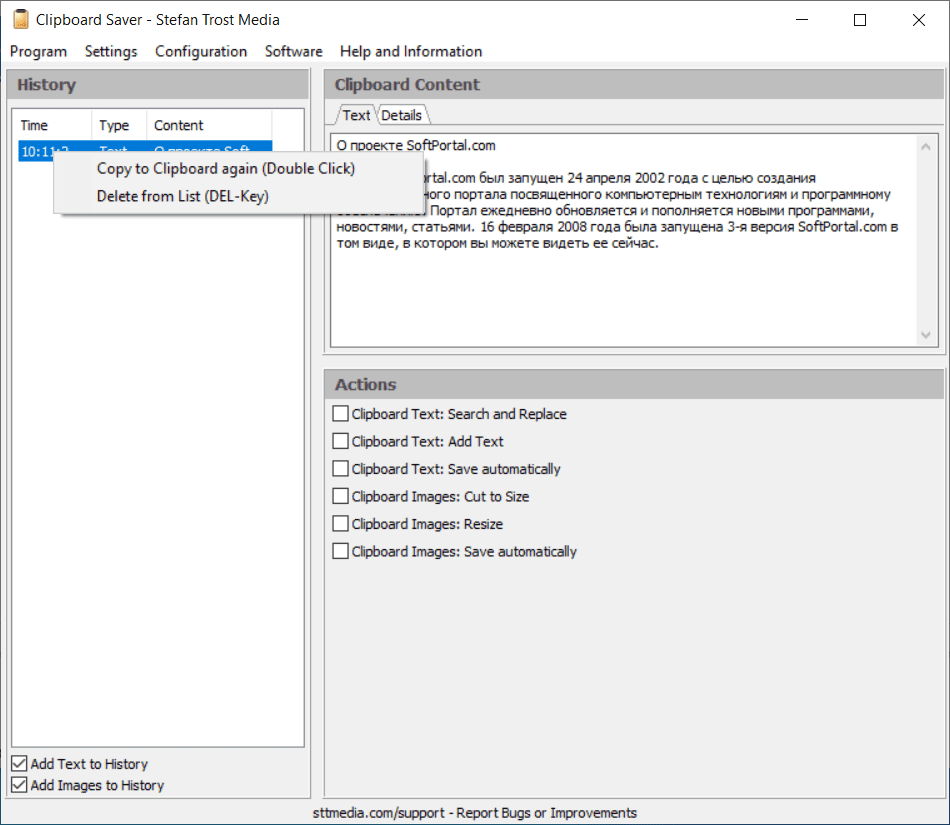Viewport: 950px width, 825px height.
Task: Switch to the Text tab
Action: pyautogui.click(x=356, y=115)
